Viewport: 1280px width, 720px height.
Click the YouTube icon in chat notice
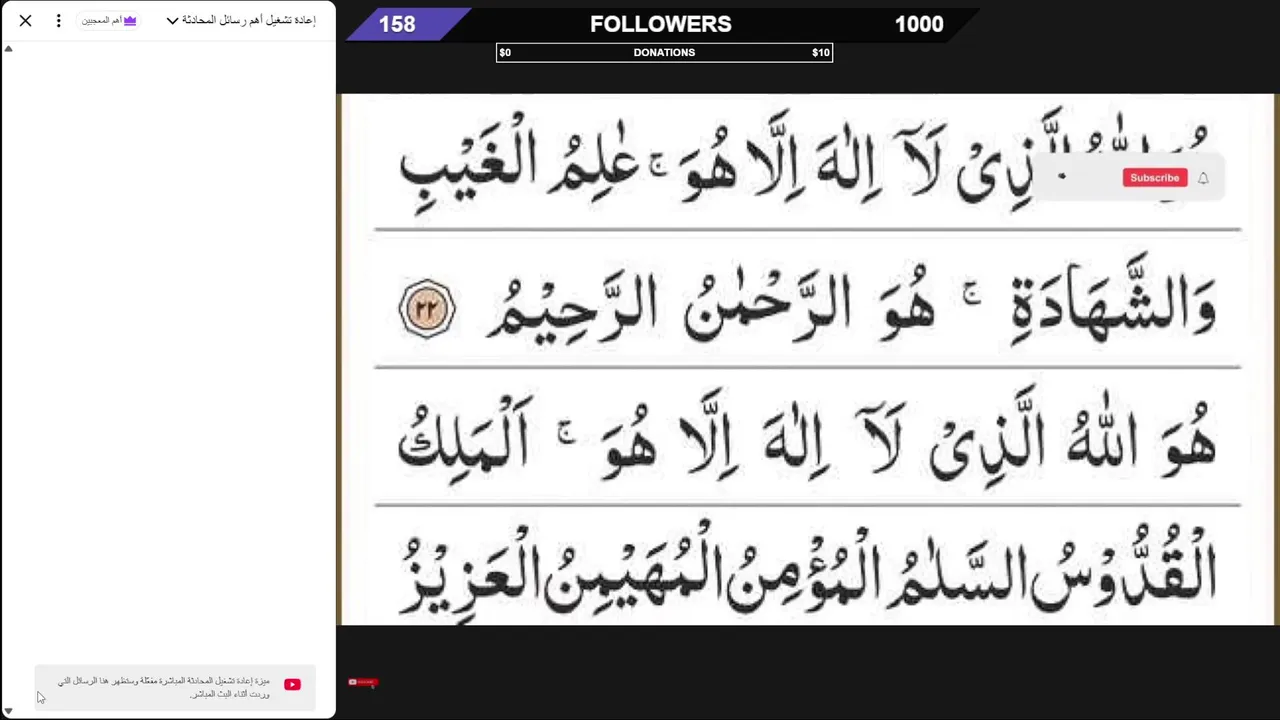click(x=292, y=685)
